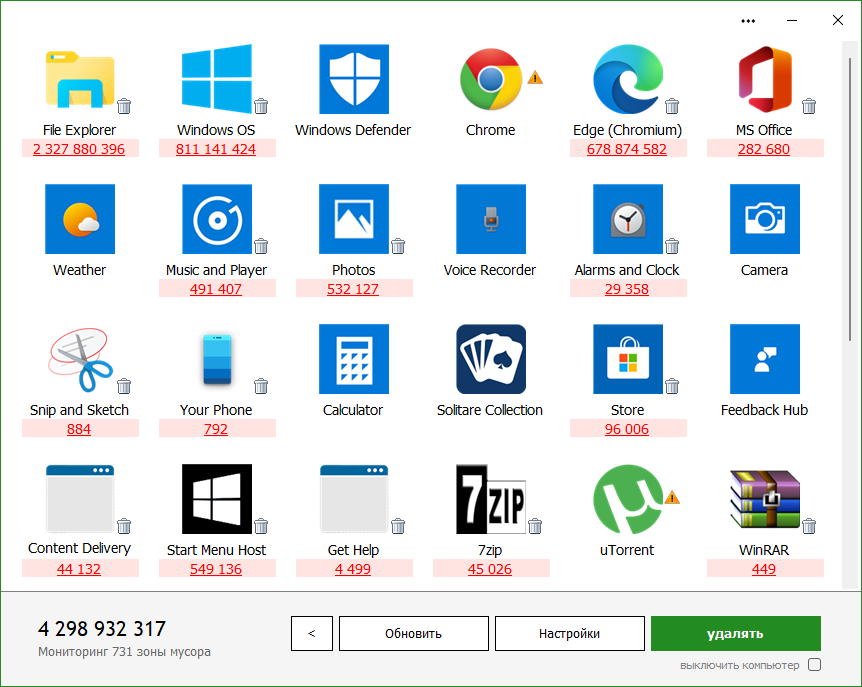
Task: Click the warning triangle next to uTorrent
Action: (x=672, y=497)
